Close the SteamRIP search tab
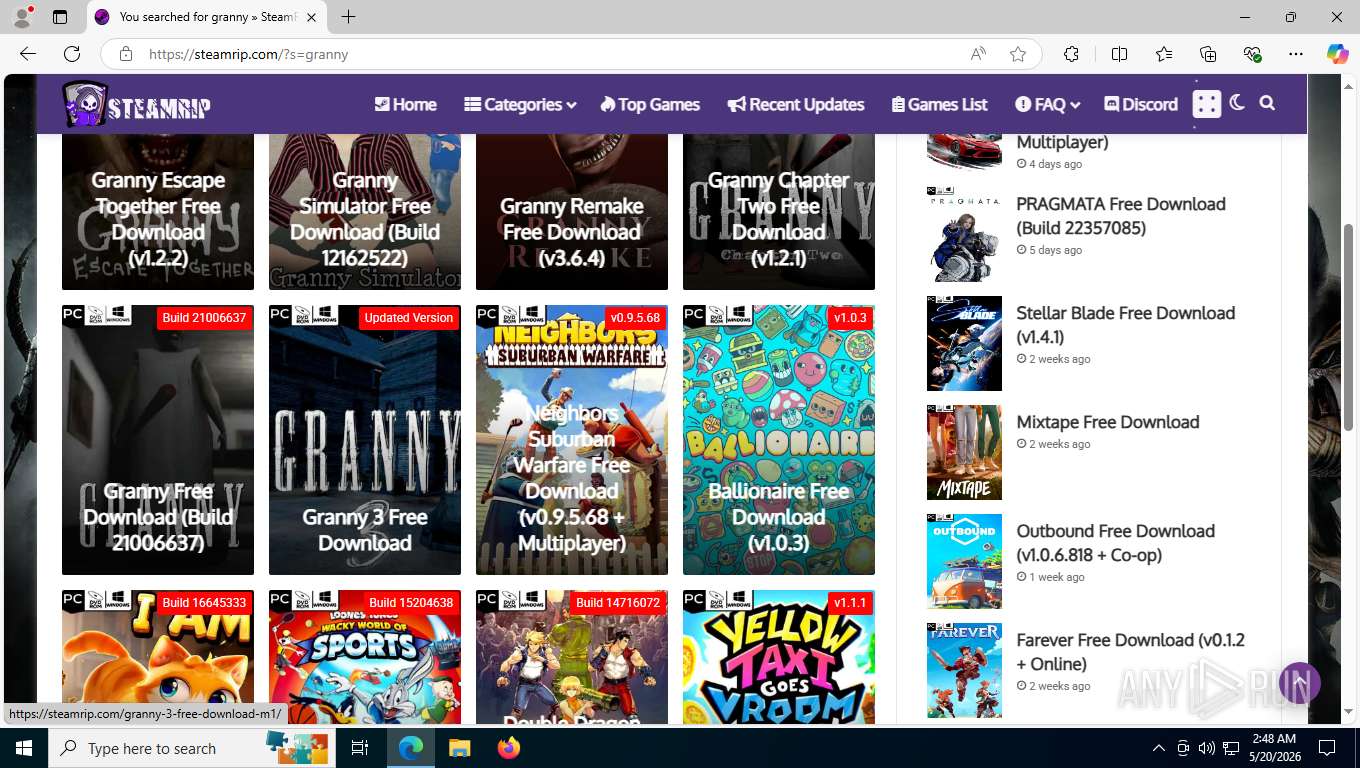Viewport: 1360px width, 768px height. 312,17
